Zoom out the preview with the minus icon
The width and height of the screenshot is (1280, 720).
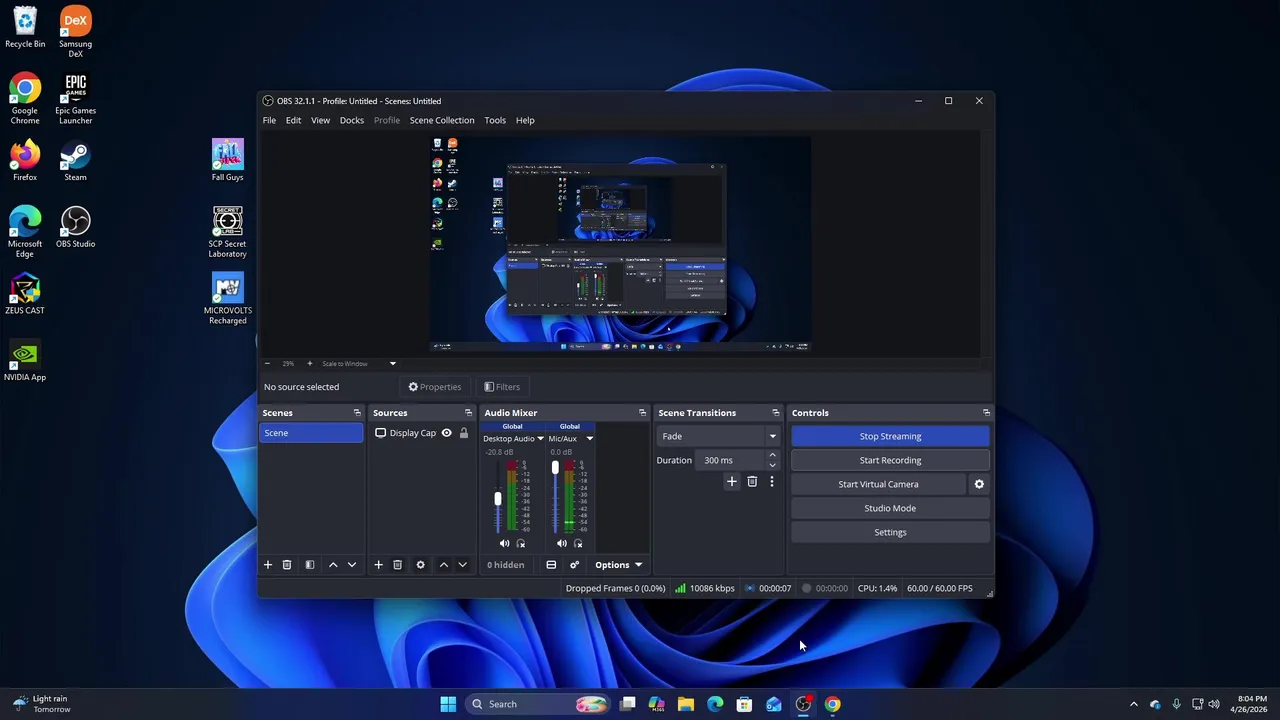click(x=268, y=364)
